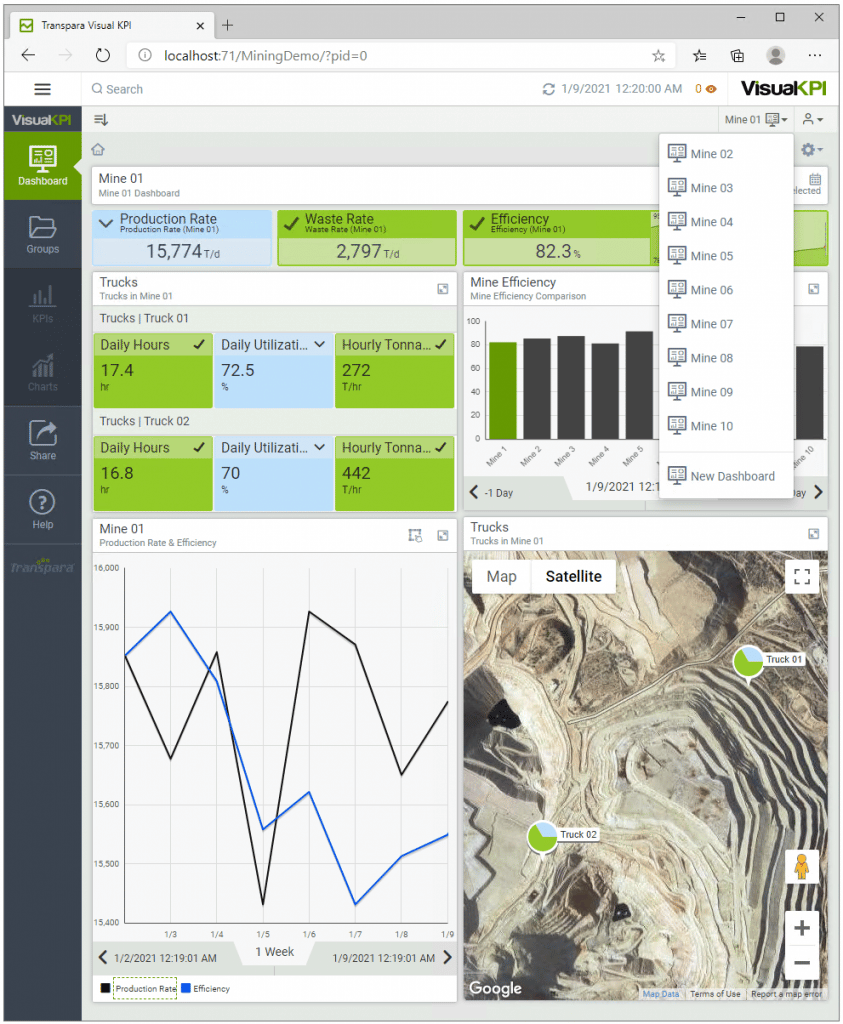The height and width of the screenshot is (1024, 843).
Task: Open Groups folder in sidebar
Action: point(42,234)
